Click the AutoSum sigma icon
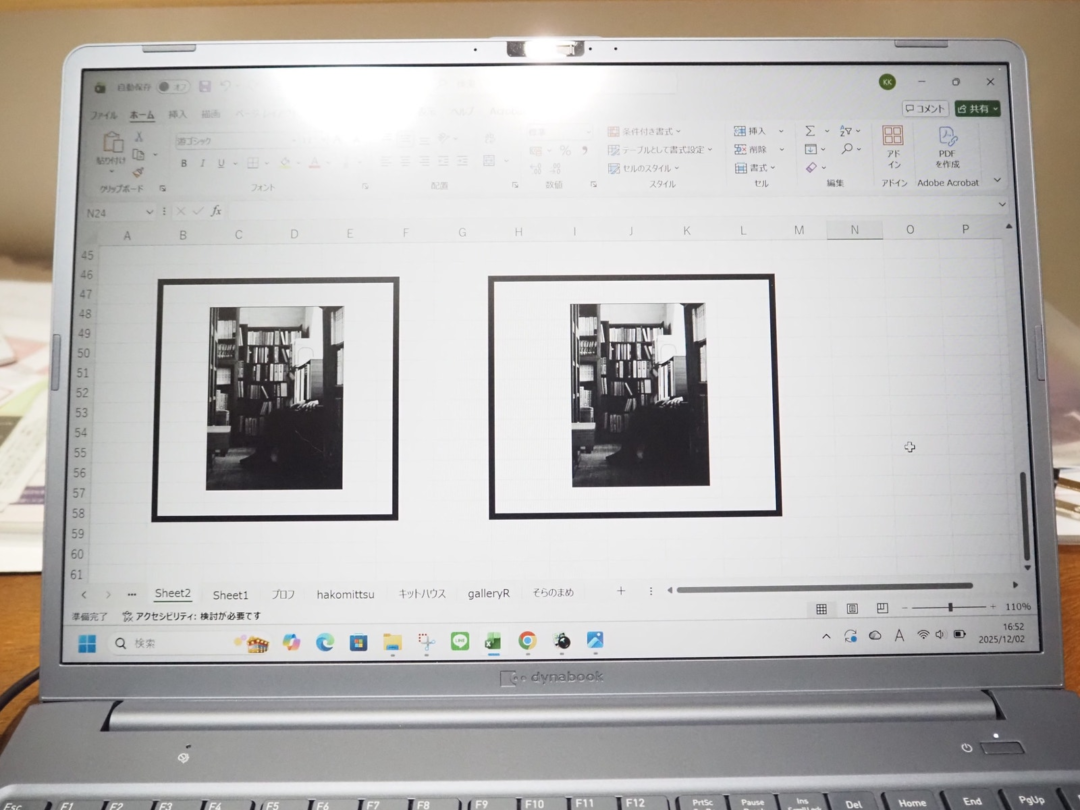1080x810 pixels. click(x=810, y=131)
